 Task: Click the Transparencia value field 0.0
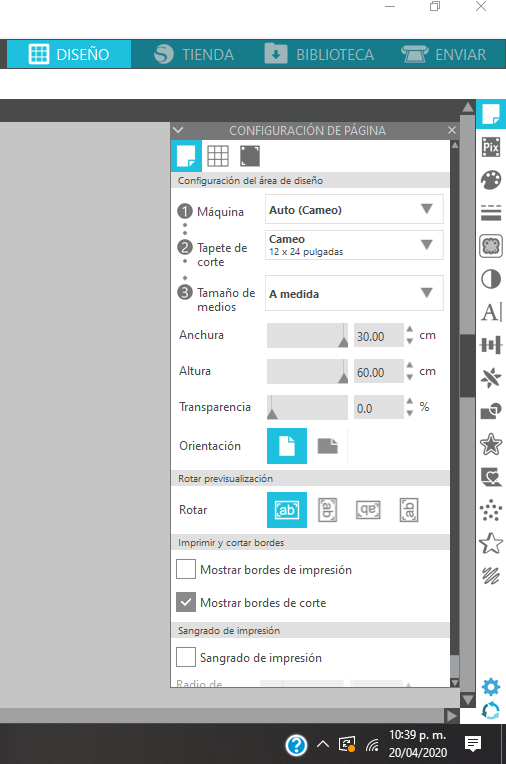[379, 408]
